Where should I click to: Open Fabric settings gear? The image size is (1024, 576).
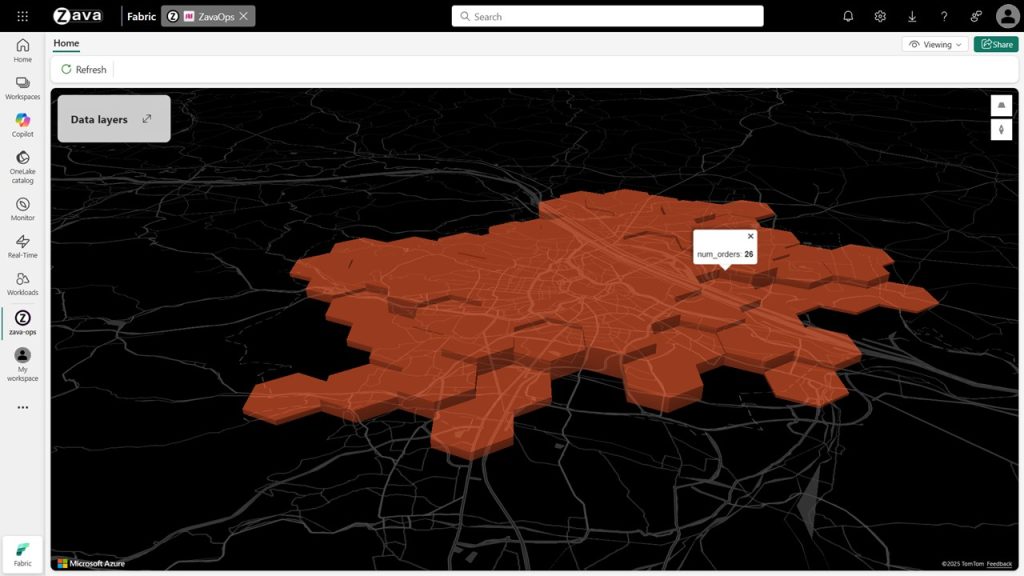[879, 16]
